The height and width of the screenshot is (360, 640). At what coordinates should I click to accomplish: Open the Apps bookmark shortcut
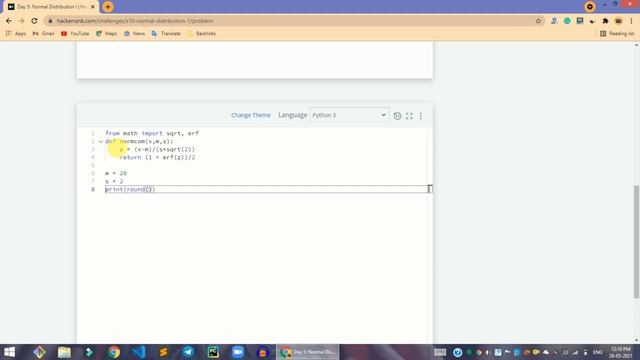click(16, 33)
